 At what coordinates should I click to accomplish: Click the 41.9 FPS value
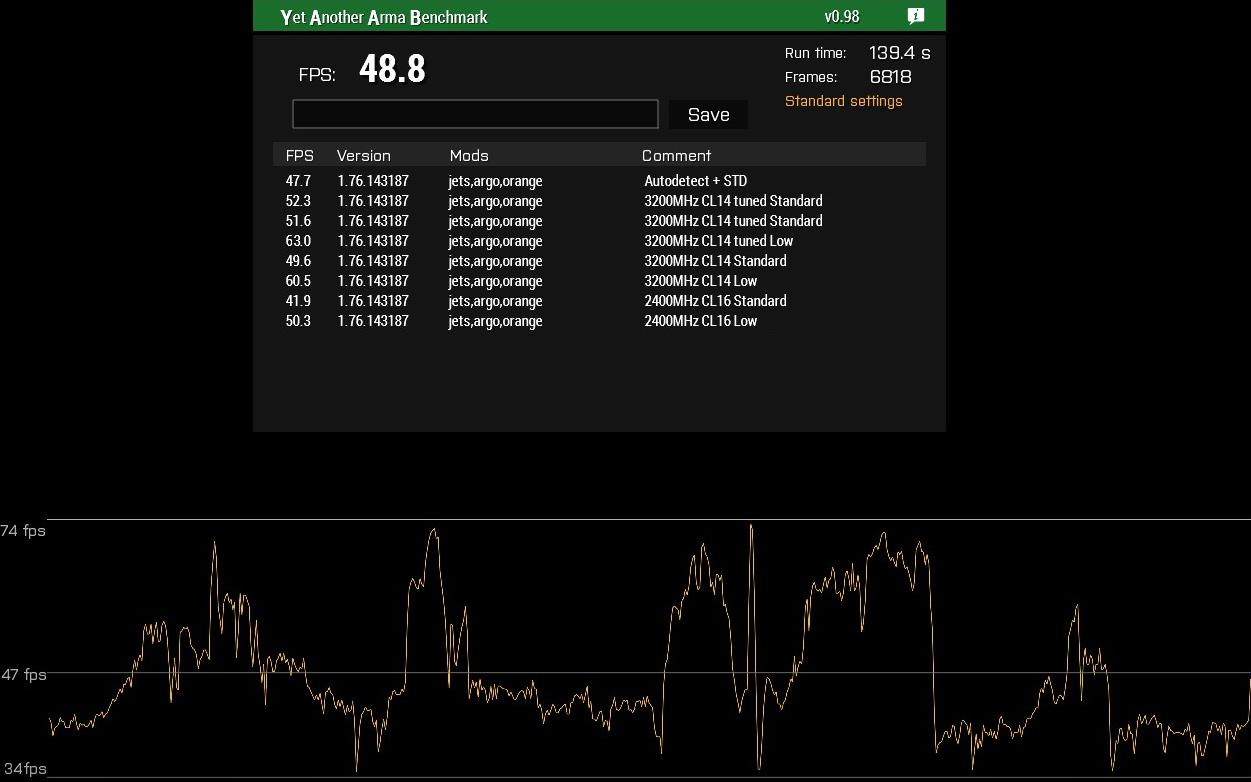(x=298, y=301)
